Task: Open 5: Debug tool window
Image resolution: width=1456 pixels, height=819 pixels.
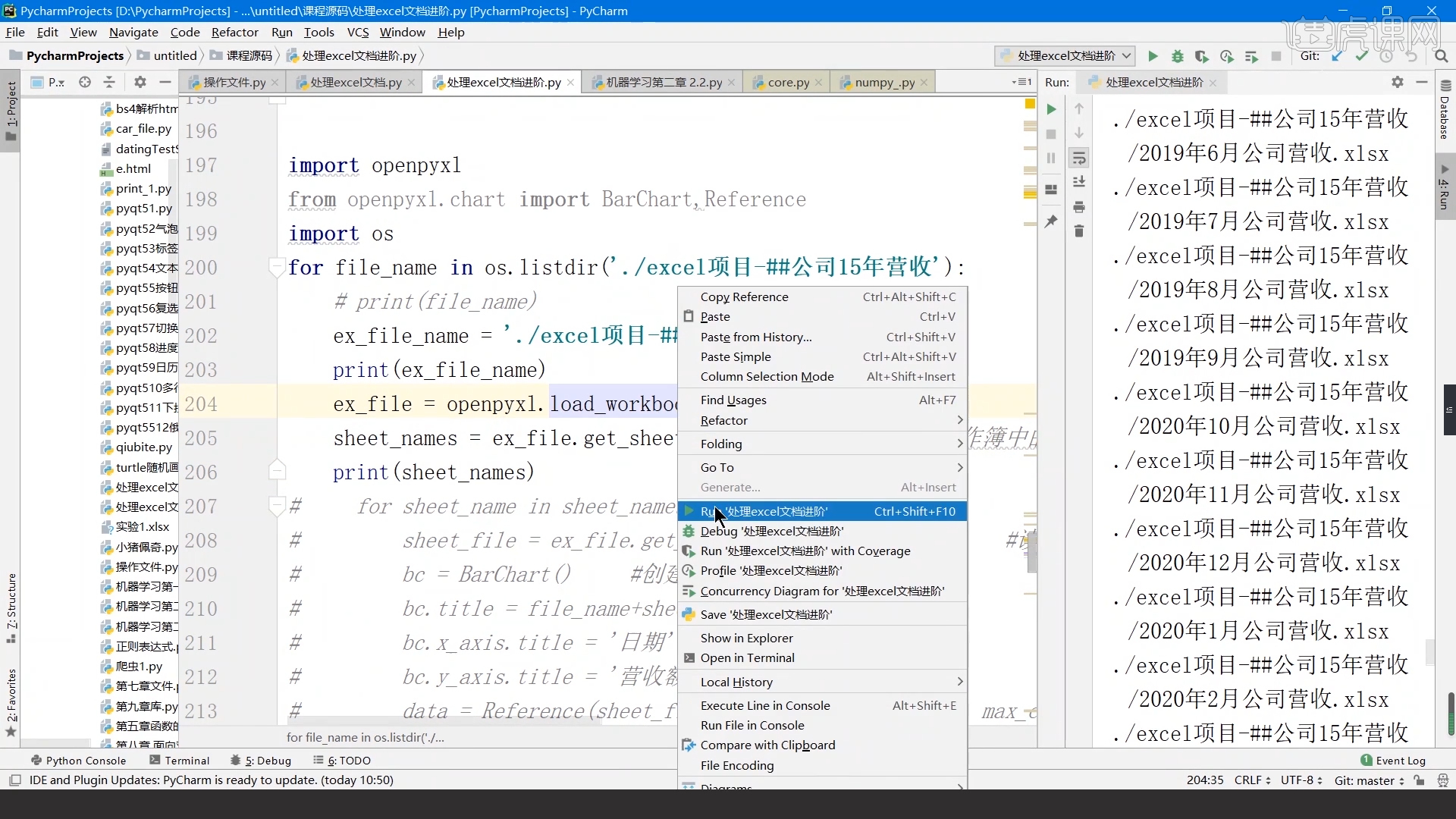Action: coord(261,761)
